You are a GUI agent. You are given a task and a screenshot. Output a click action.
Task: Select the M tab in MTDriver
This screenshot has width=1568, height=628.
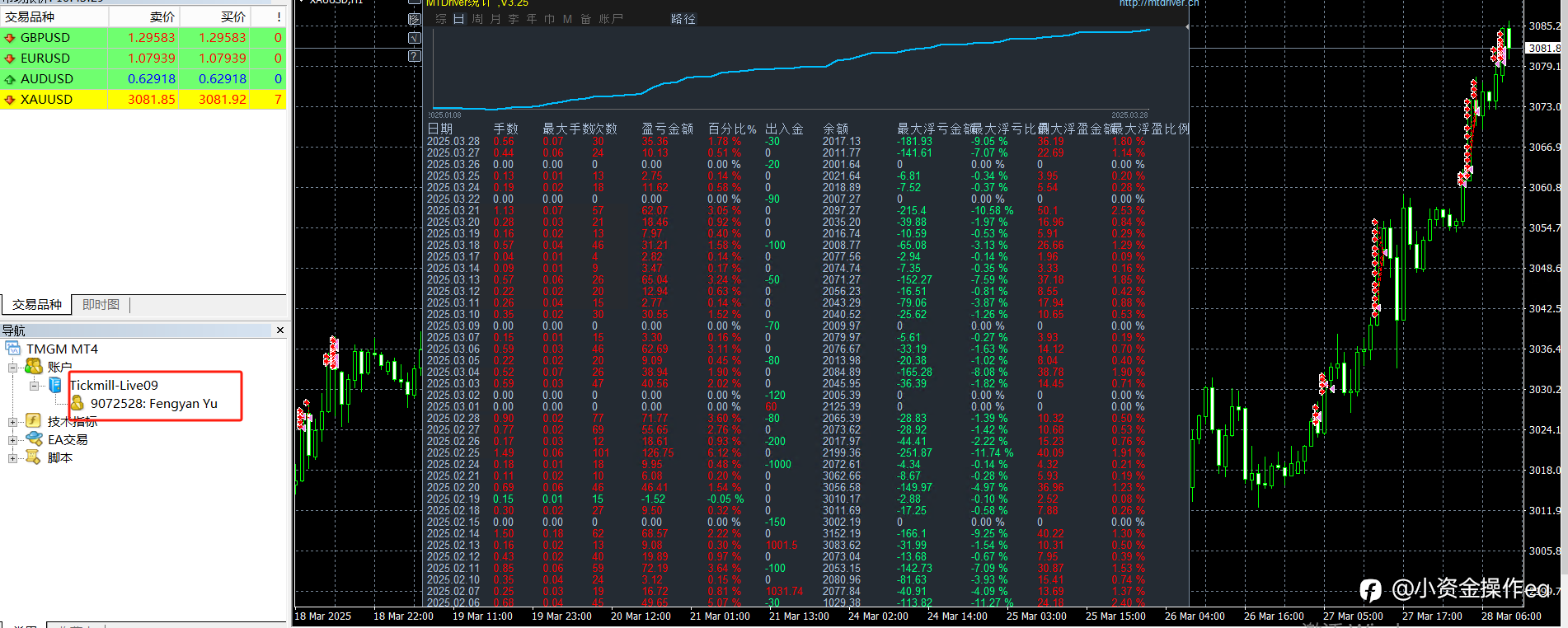[568, 19]
